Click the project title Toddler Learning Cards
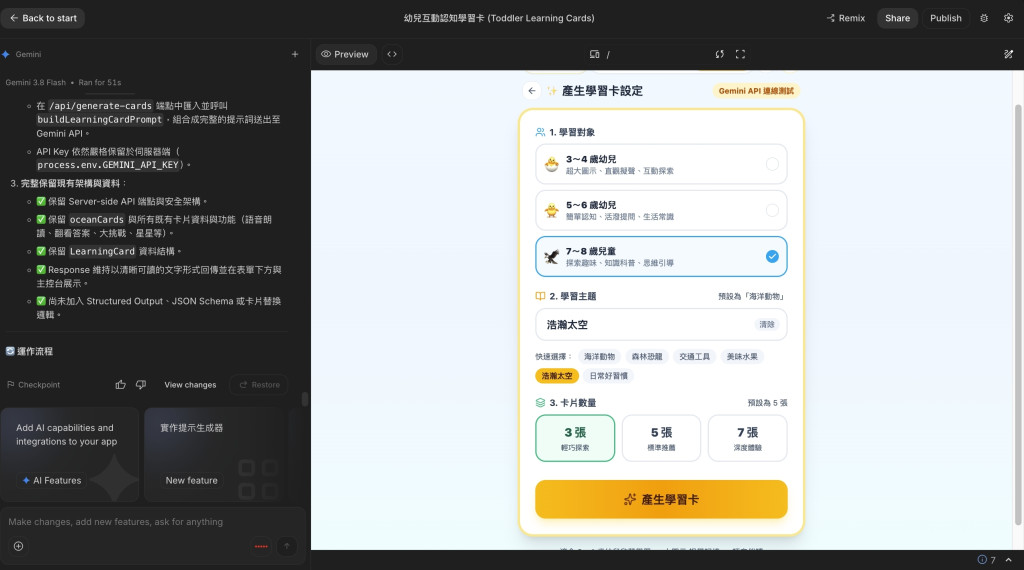Image resolution: width=1024 pixels, height=570 pixels. [x=499, y=18]
